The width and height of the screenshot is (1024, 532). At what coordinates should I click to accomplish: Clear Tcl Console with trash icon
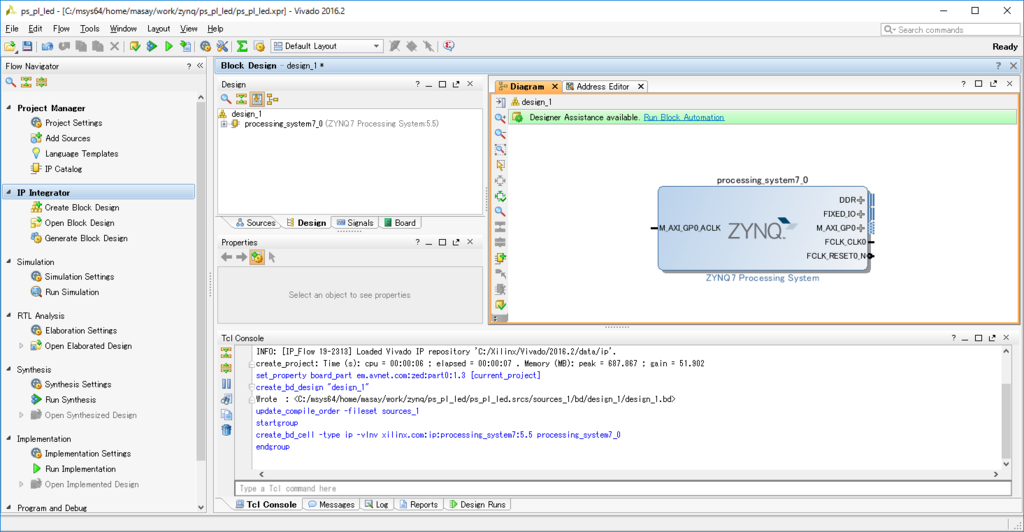pyautogui.click(x=226, y=430)
